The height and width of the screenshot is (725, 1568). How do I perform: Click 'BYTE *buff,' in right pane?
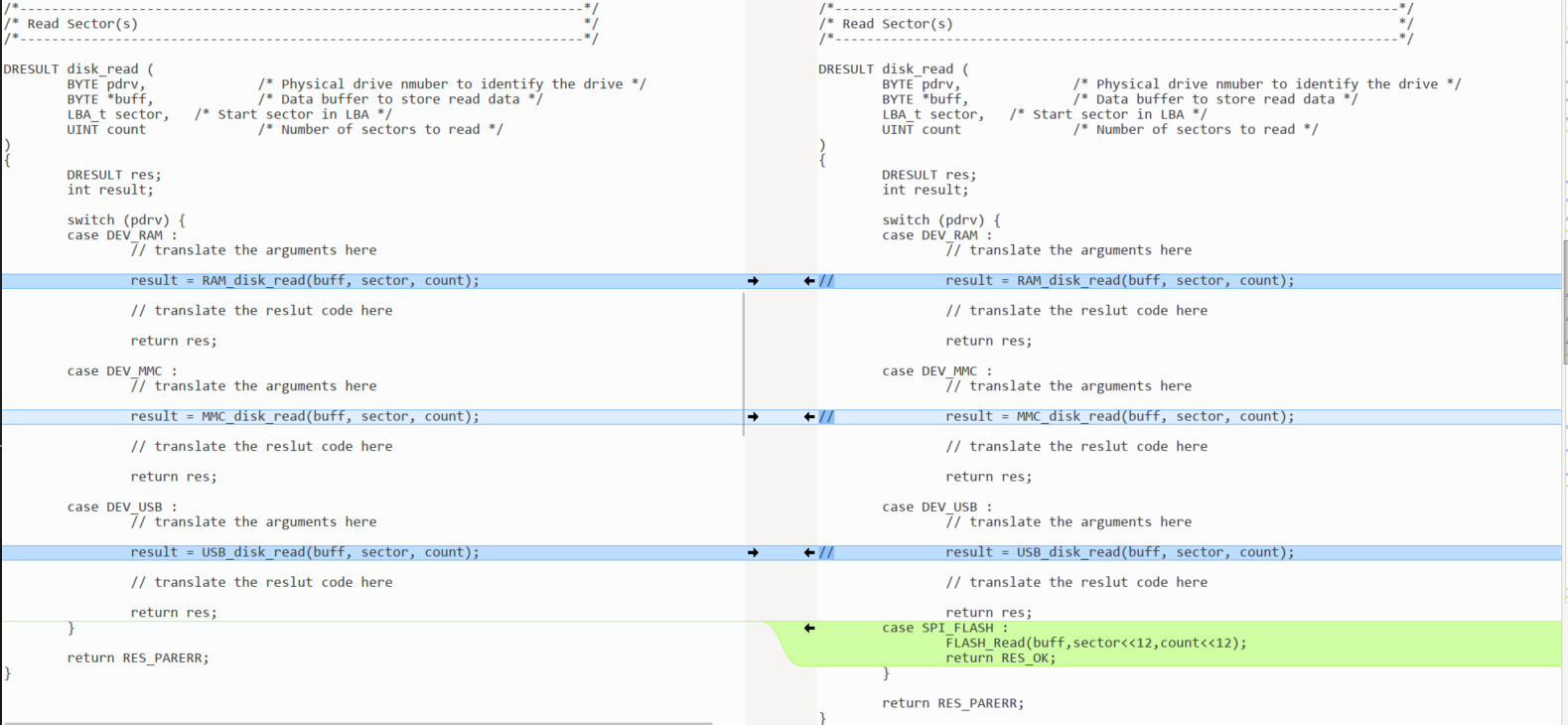926,99
